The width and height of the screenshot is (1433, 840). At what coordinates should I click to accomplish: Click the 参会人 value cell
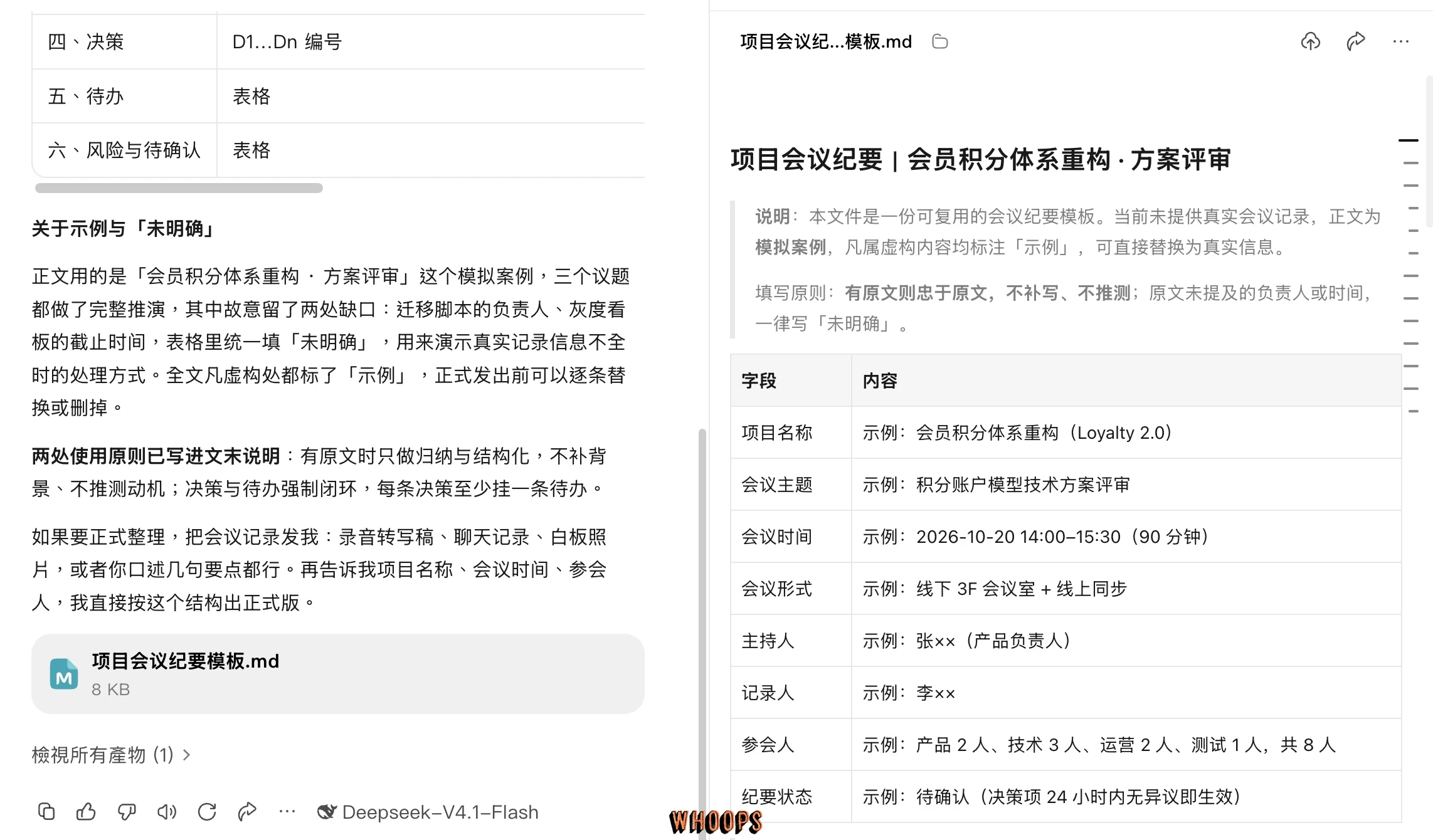(1126, 745)
